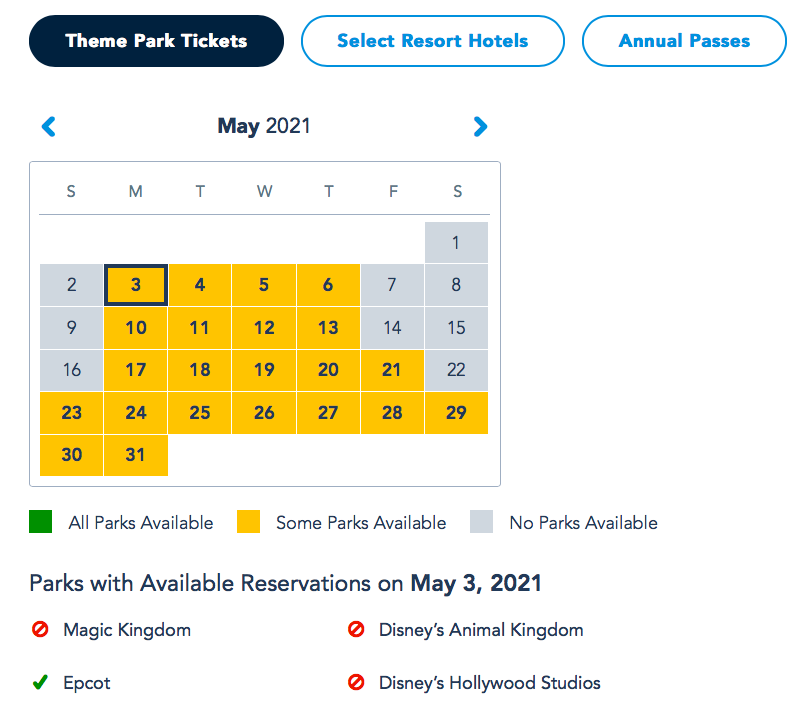Click green All Parks Available swatch
This screenshot has width=809, height=716.
point(41,522)
